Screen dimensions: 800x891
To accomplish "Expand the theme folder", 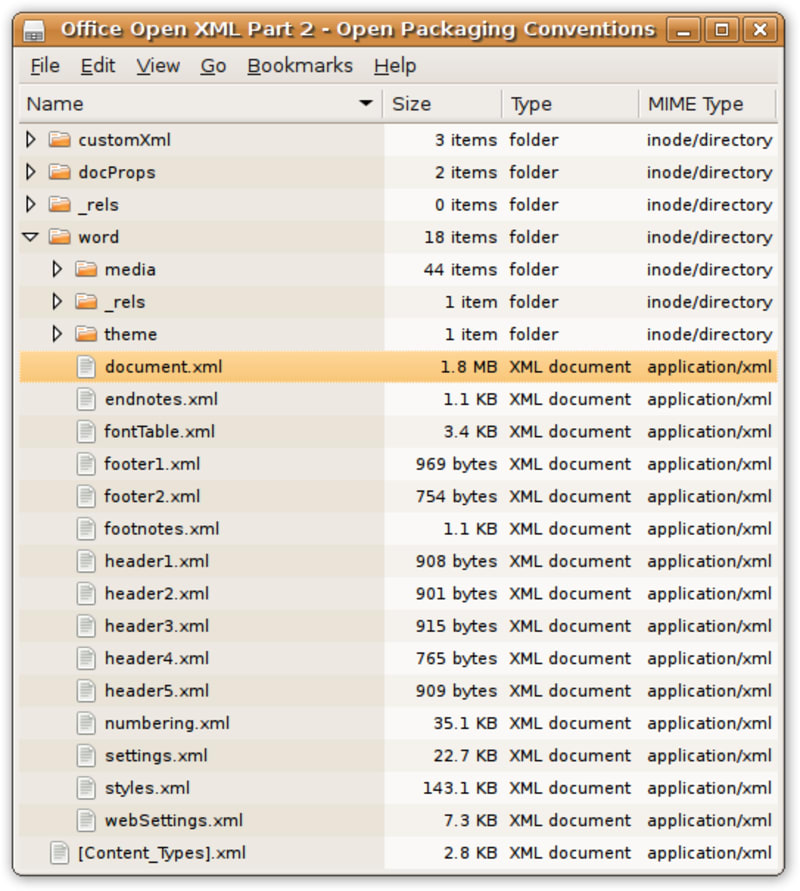I will tap(58, 334).
